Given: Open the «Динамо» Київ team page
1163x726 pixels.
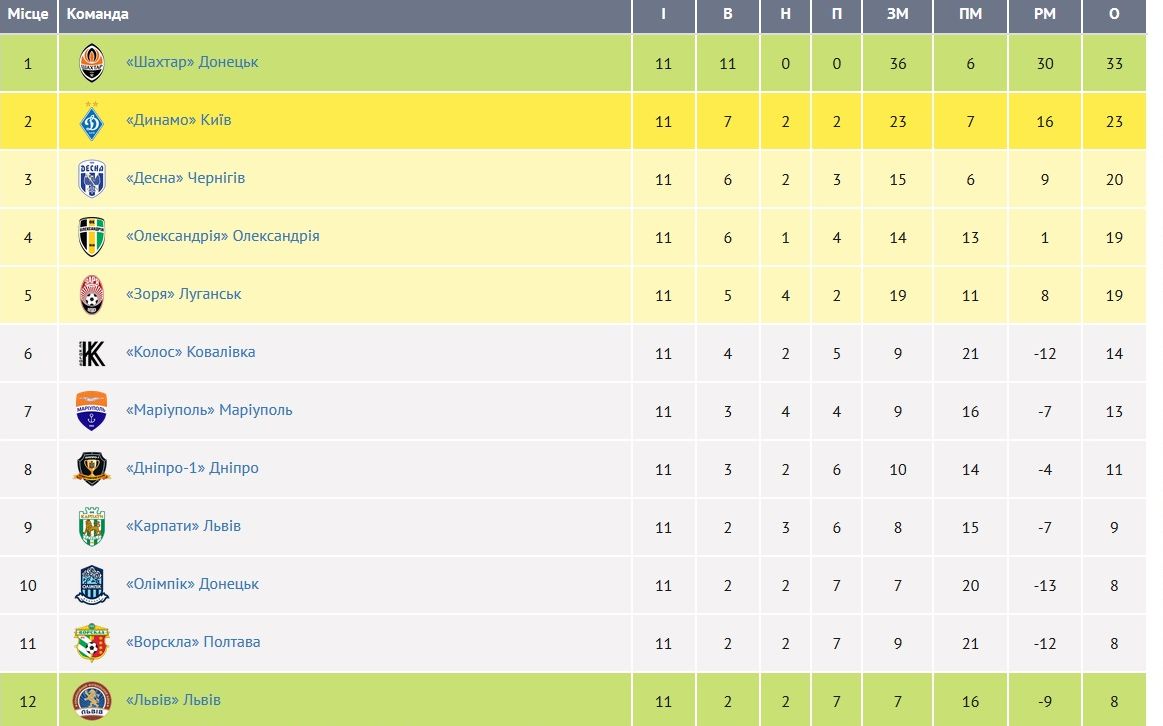Looking at the screenshot, I should [x=179, y=120].
